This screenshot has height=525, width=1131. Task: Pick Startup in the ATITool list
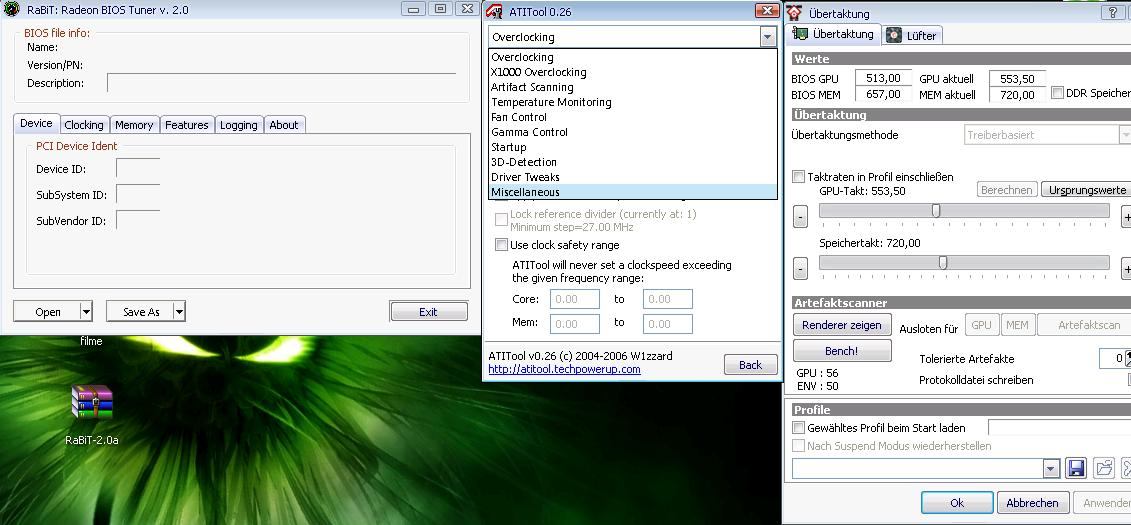633,147
